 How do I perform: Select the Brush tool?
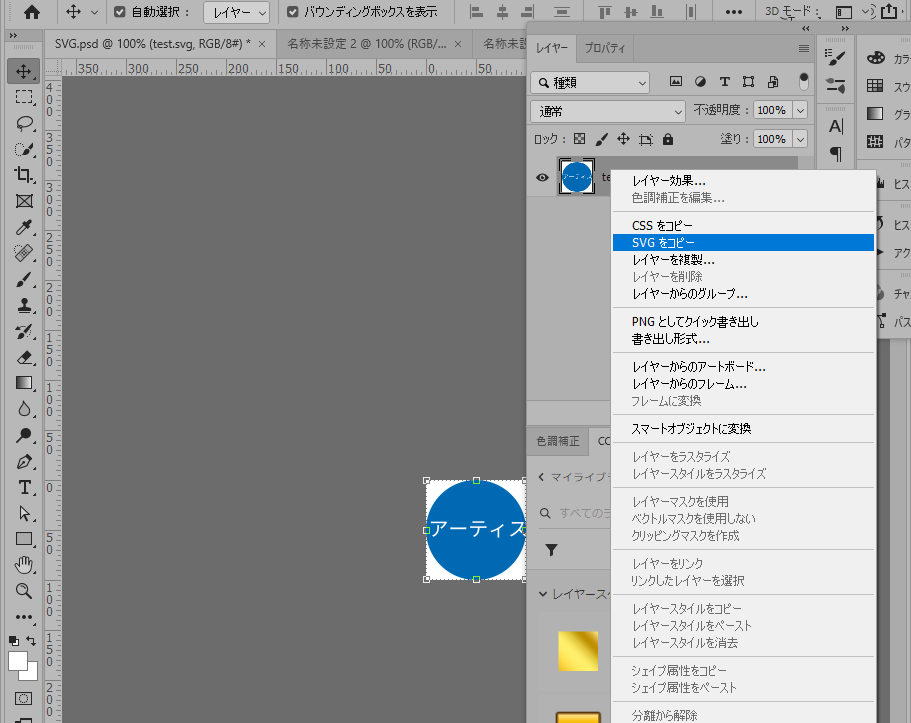pos(23,280)
